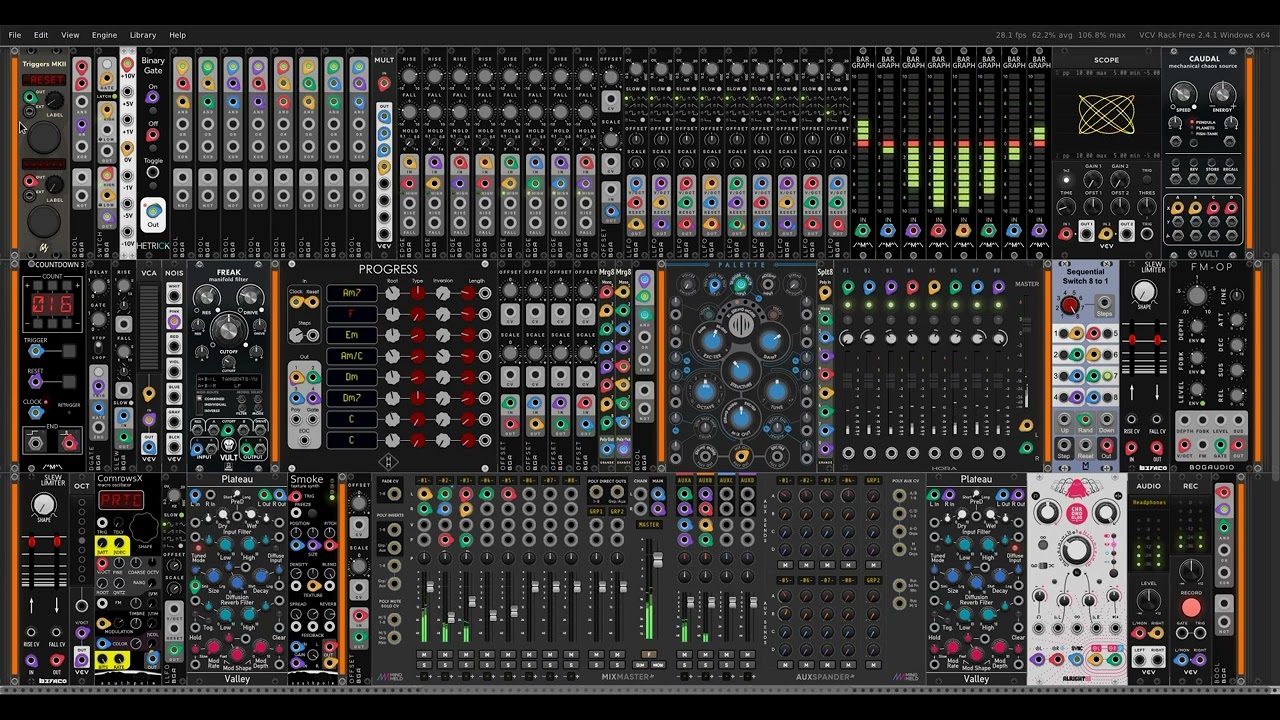
Task: Click the Palette STRUCTURE knob
Action: (741, 370)
